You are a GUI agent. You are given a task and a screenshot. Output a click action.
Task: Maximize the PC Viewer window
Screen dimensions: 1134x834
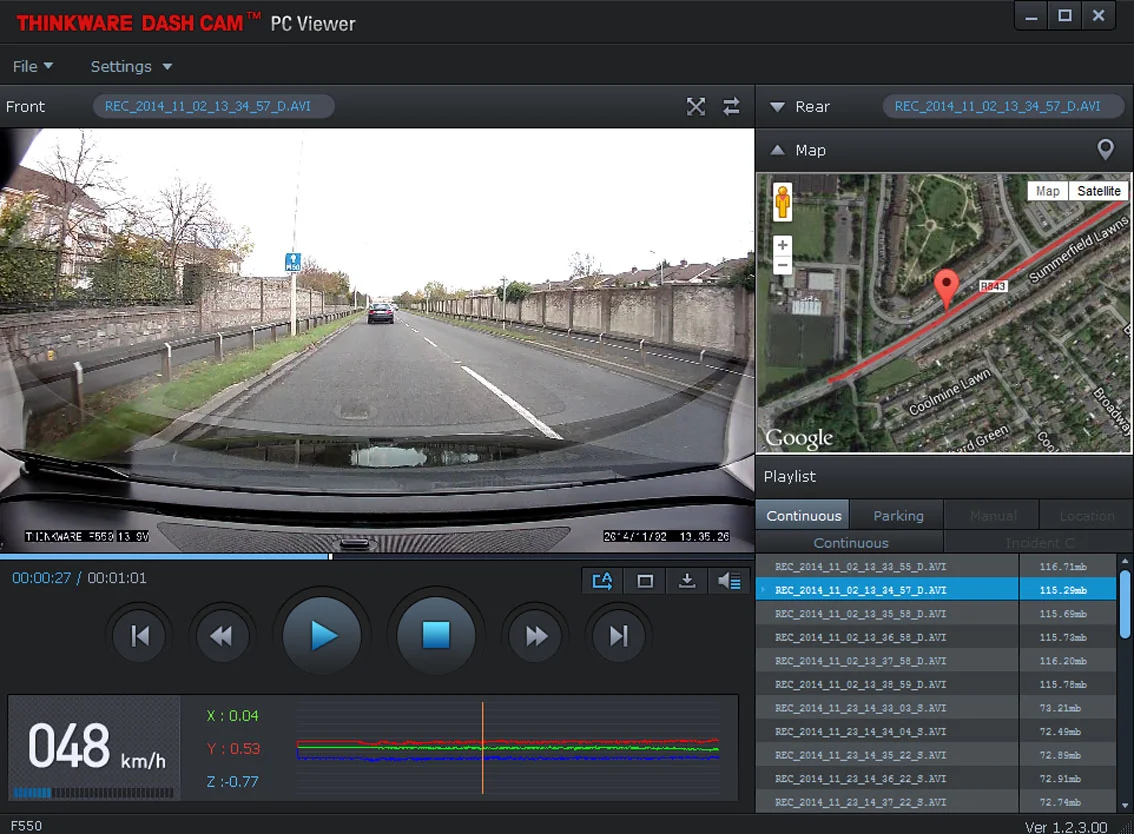(x=1065, y=16)
